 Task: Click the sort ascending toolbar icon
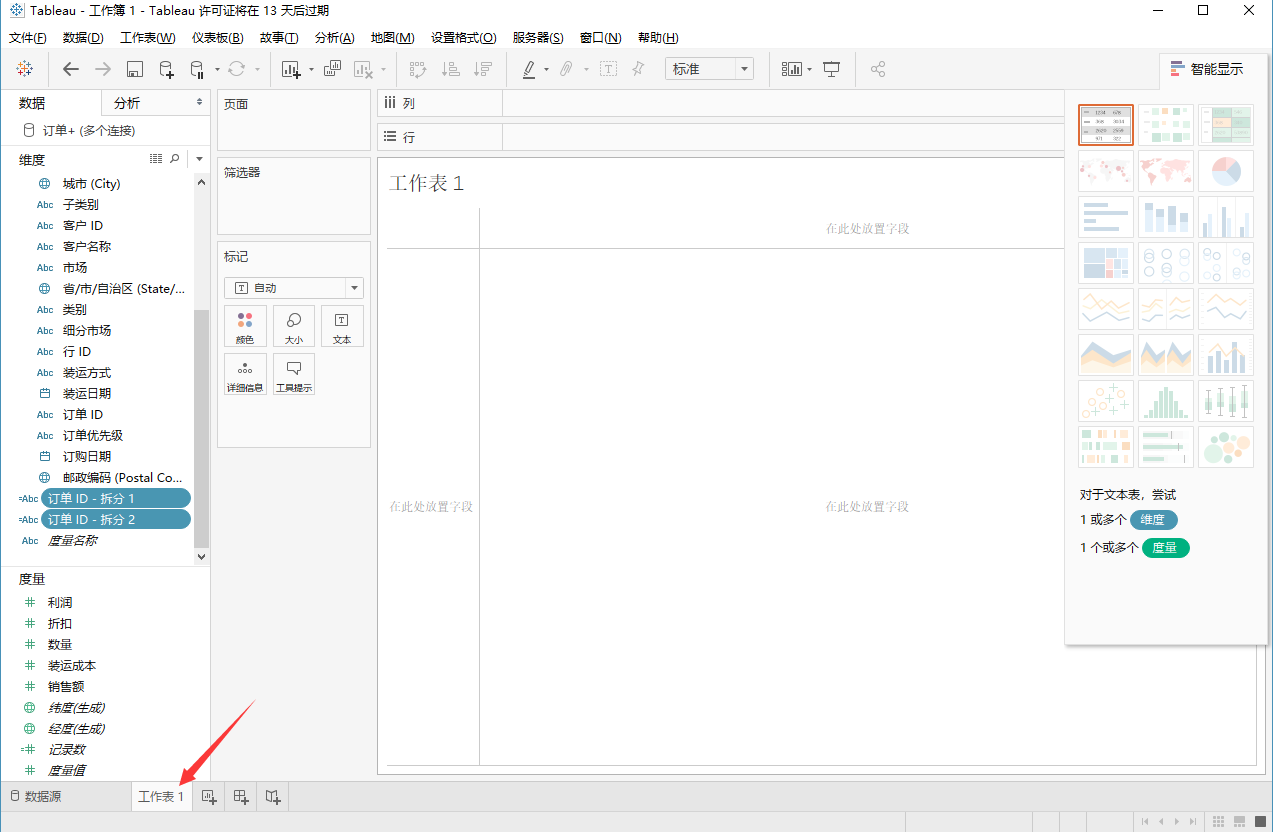click(x=450, y=70)
